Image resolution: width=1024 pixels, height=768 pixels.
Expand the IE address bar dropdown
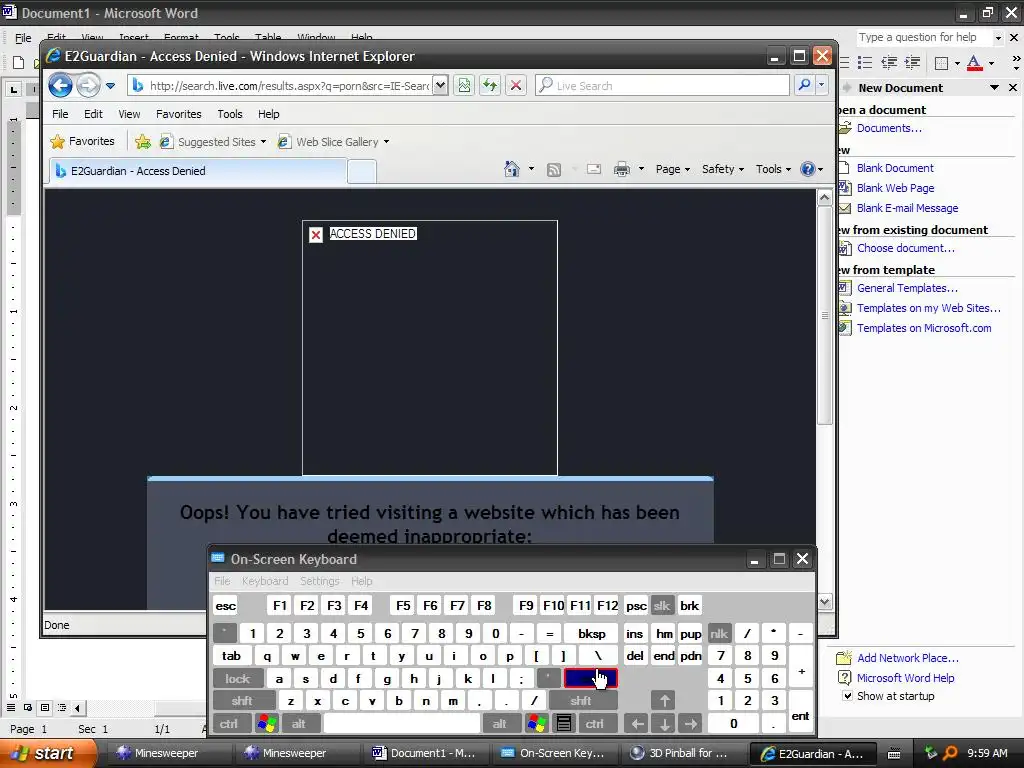pos(440,85)
